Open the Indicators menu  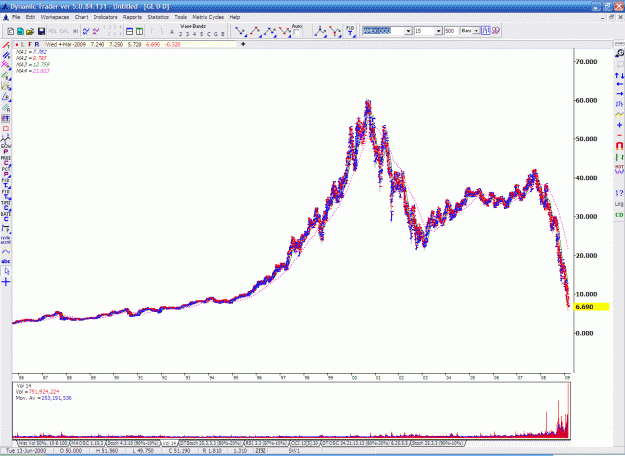[105, 17]
